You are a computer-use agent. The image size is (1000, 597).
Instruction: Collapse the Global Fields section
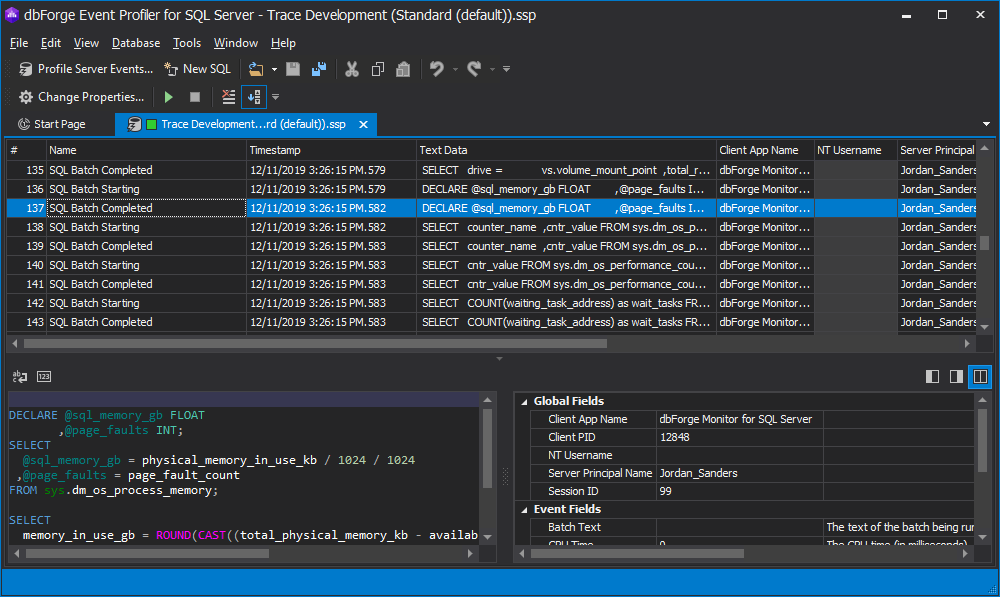(x=523, y=401)
